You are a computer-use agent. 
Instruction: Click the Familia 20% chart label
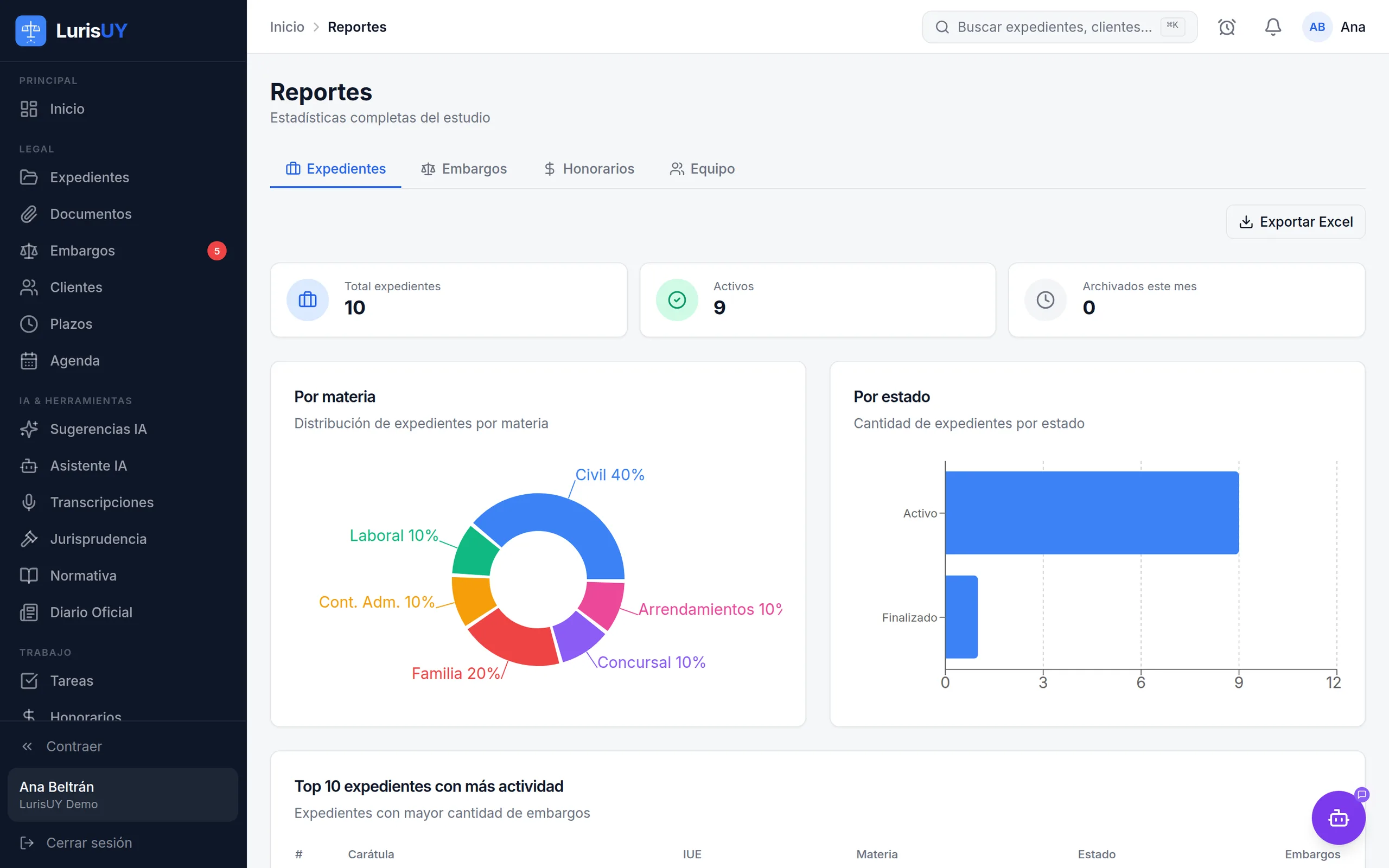(456, 673)
